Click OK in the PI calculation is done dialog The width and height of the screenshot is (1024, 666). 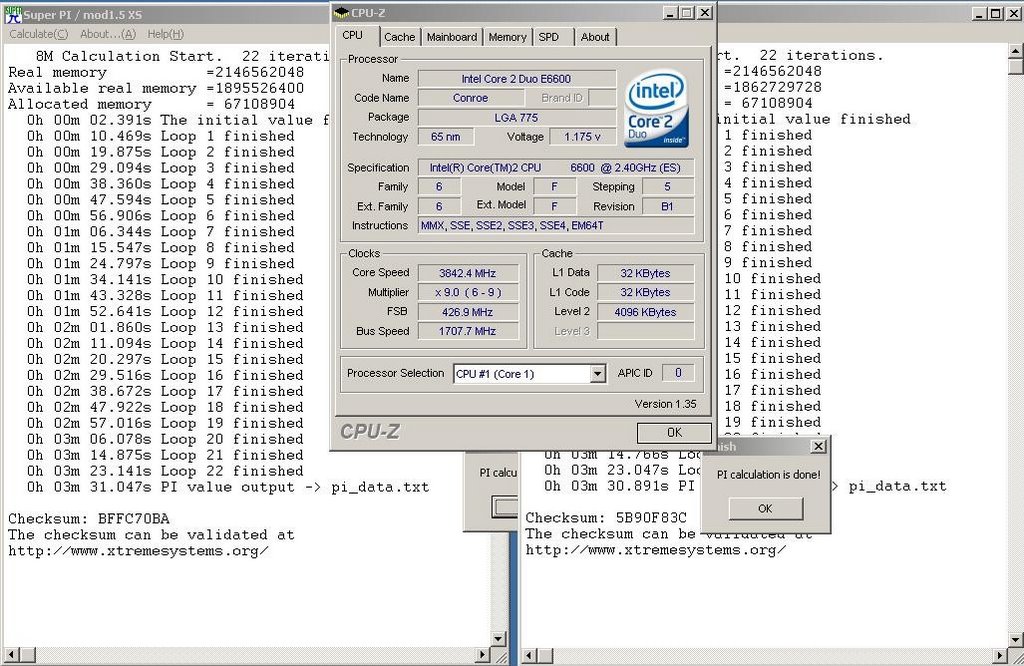click(765, 509)
